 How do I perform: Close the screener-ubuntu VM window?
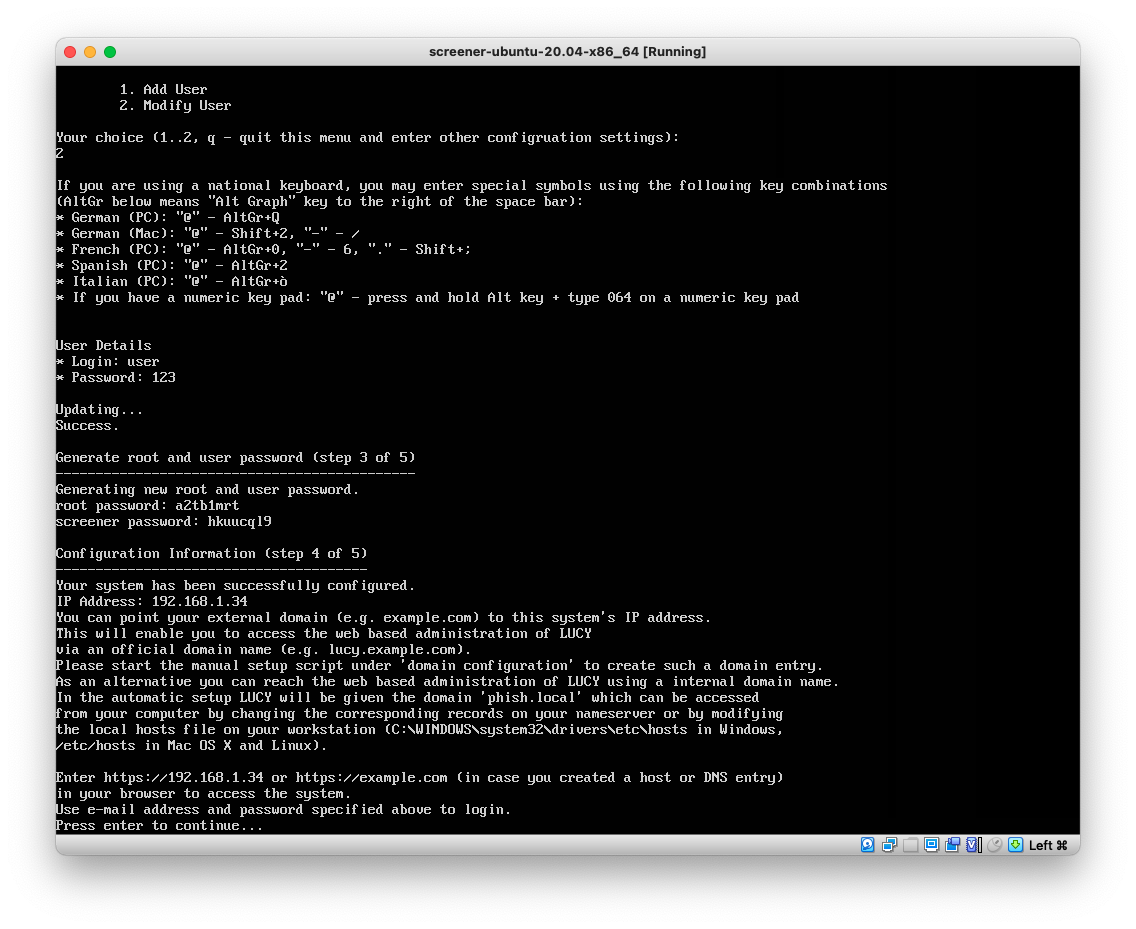coord(70,52)
